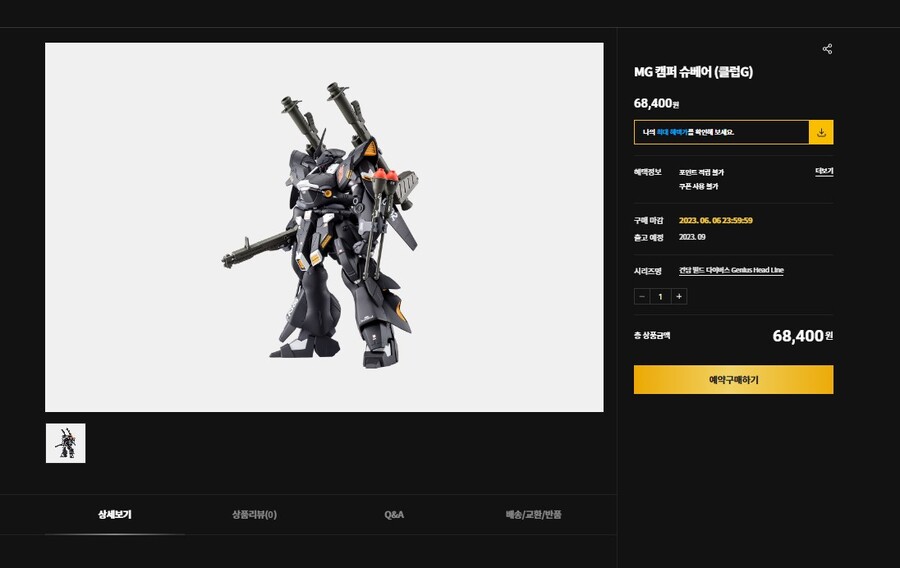Click the 출고 예정 label
Screen dimensions: 900x568
(649, 238)
